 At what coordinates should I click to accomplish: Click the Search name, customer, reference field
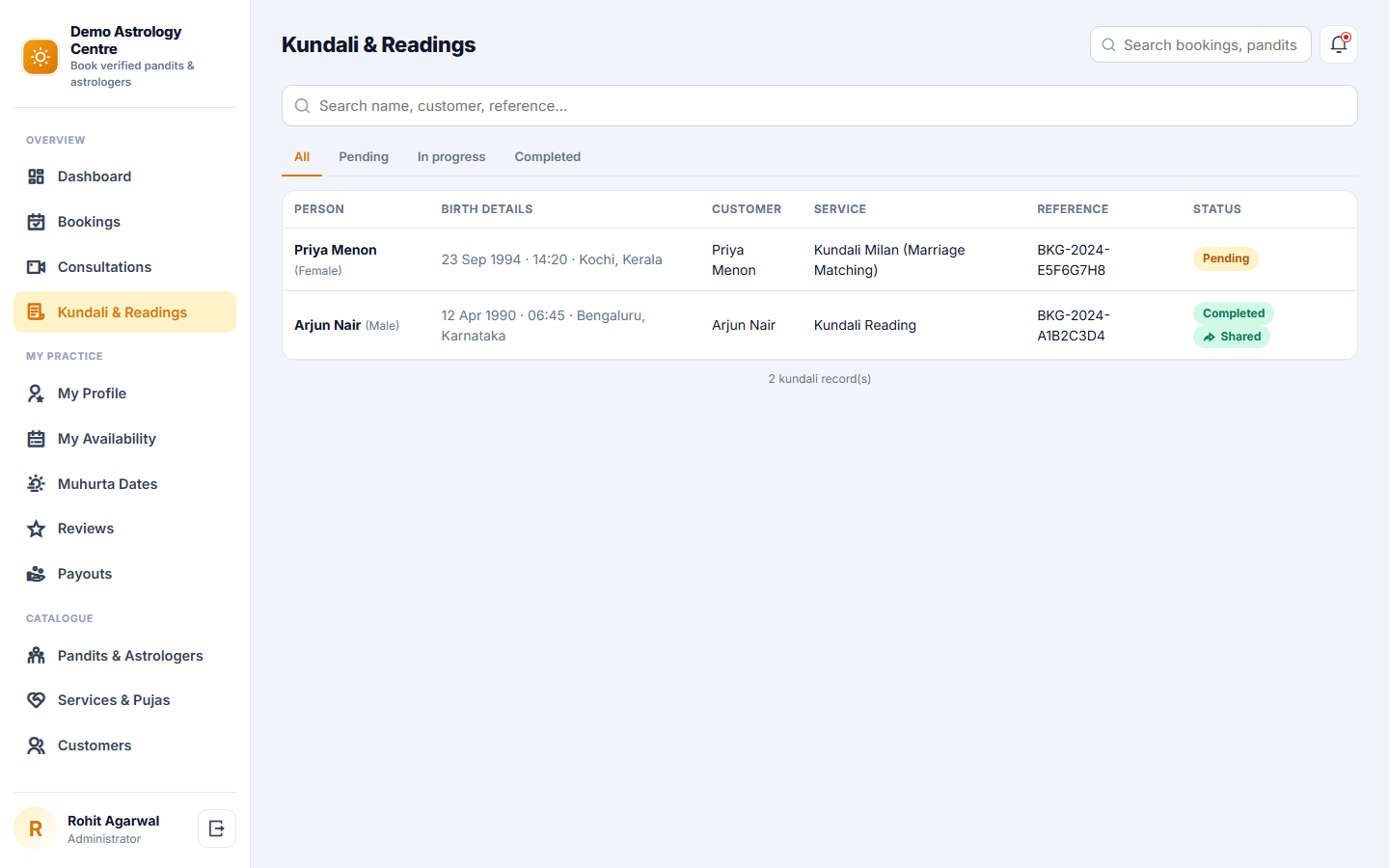click(x=820, y=106)
